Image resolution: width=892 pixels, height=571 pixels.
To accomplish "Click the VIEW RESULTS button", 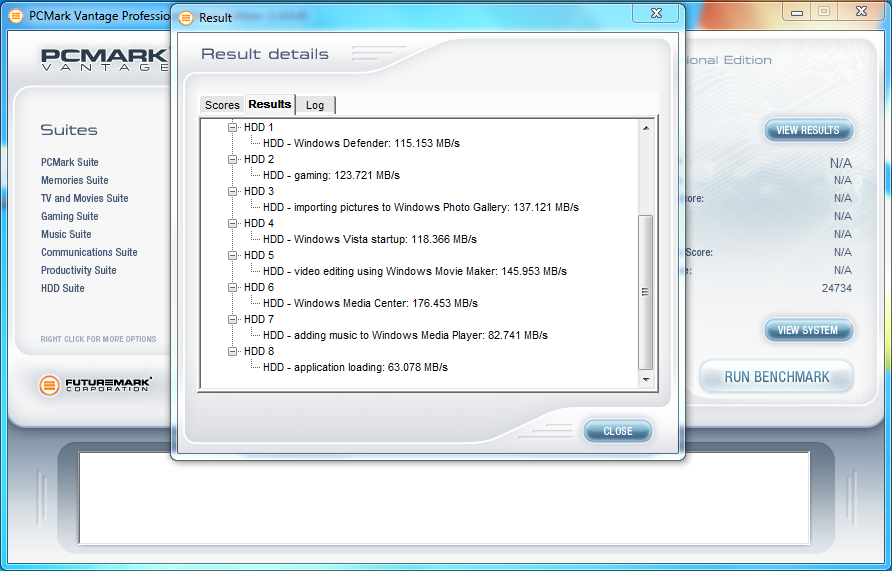I will point(808,130).
